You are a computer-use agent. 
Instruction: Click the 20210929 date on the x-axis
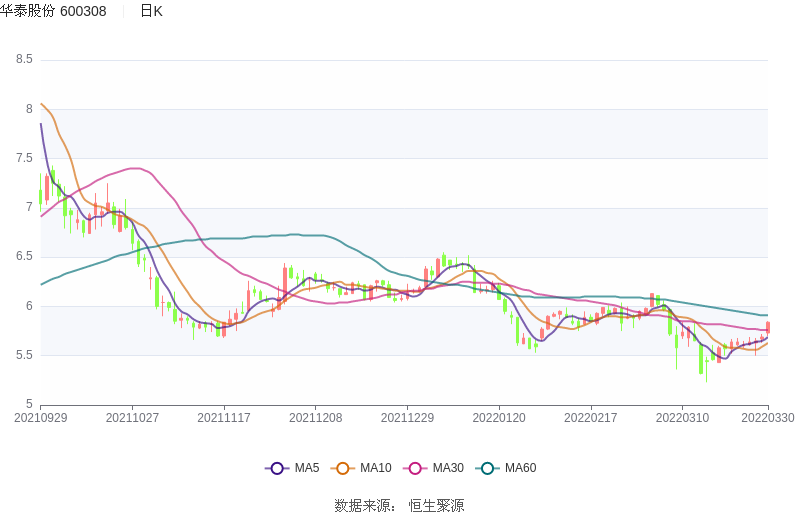point(41,418)
